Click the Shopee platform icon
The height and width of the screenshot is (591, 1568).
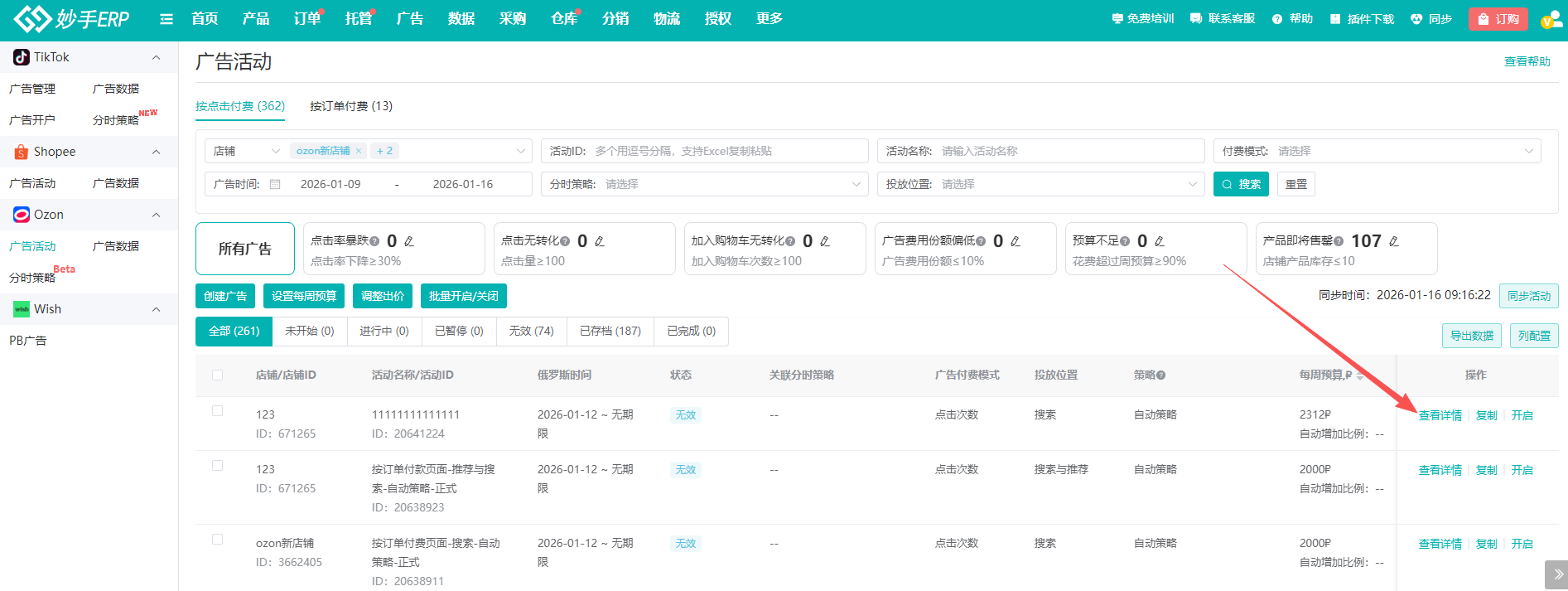[x=22, y=152]
